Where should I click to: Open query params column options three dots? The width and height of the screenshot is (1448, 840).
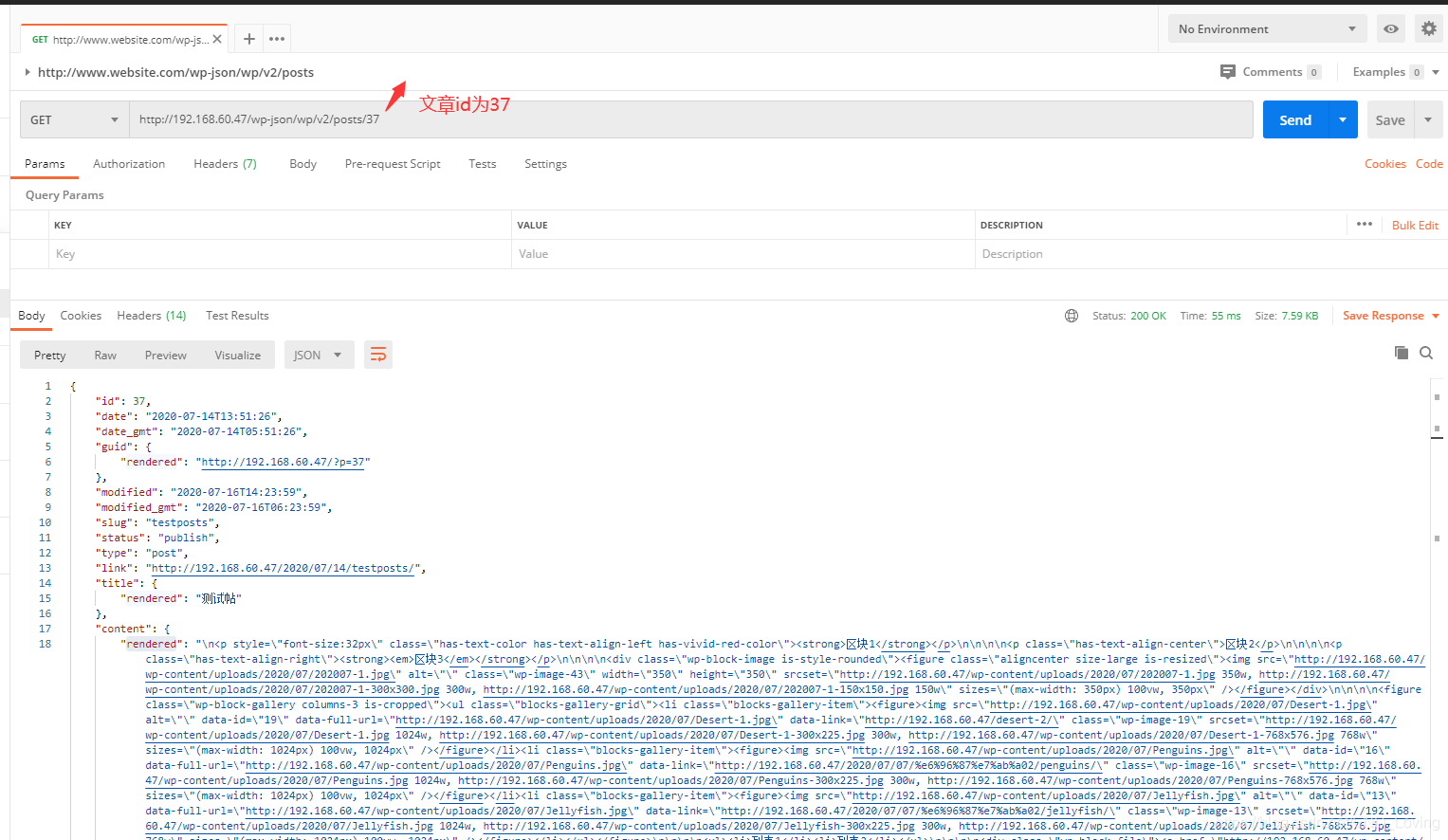pos(1365,225)
